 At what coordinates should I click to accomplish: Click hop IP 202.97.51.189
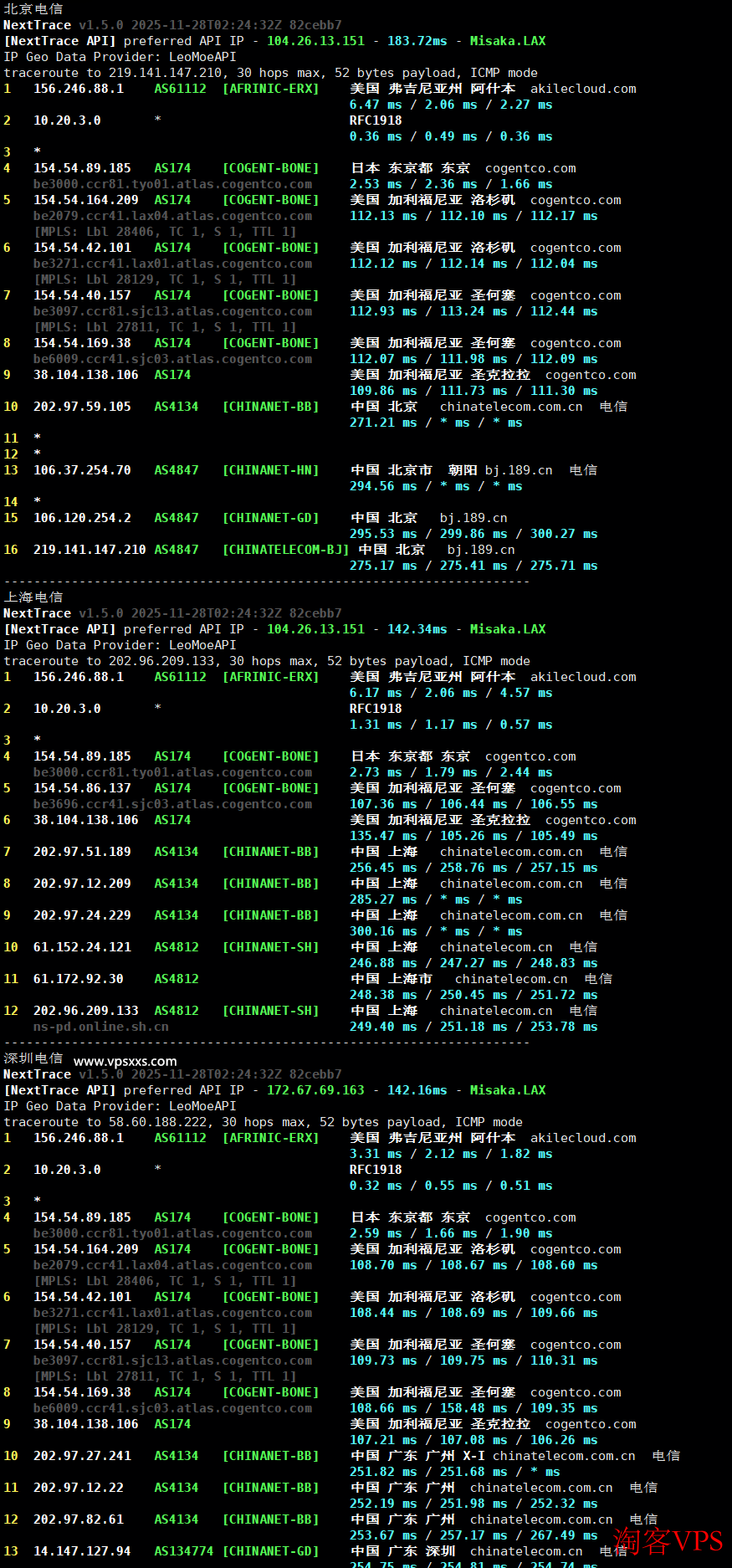pos(82,852)
